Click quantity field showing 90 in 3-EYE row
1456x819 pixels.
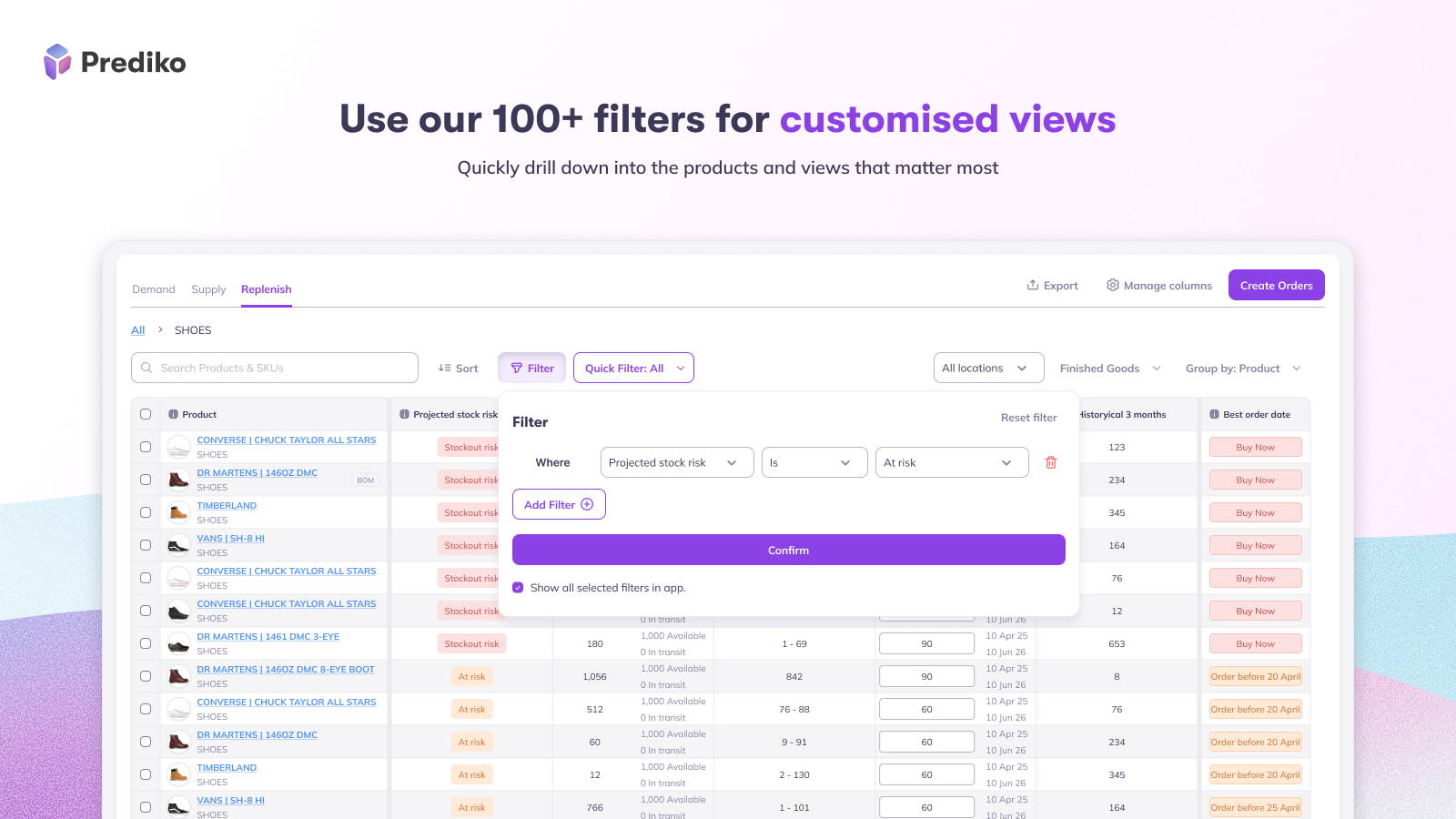point(926,643)
